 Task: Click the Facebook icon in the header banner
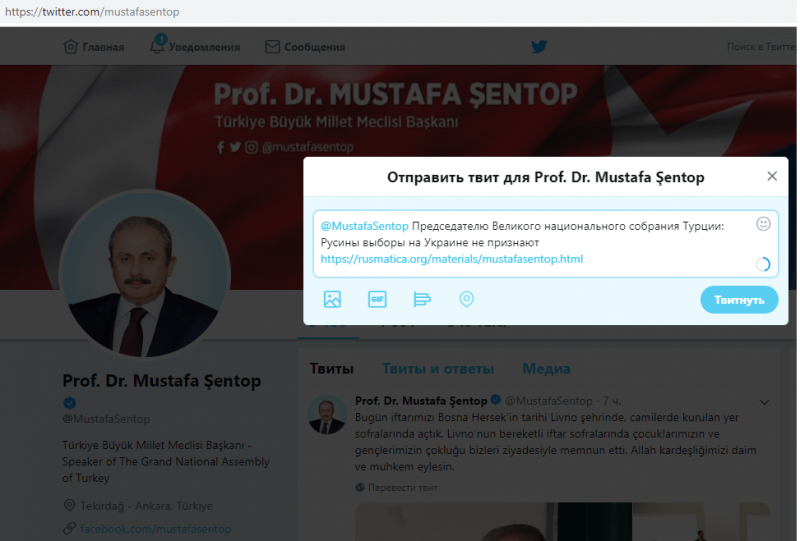coord(220,147)
